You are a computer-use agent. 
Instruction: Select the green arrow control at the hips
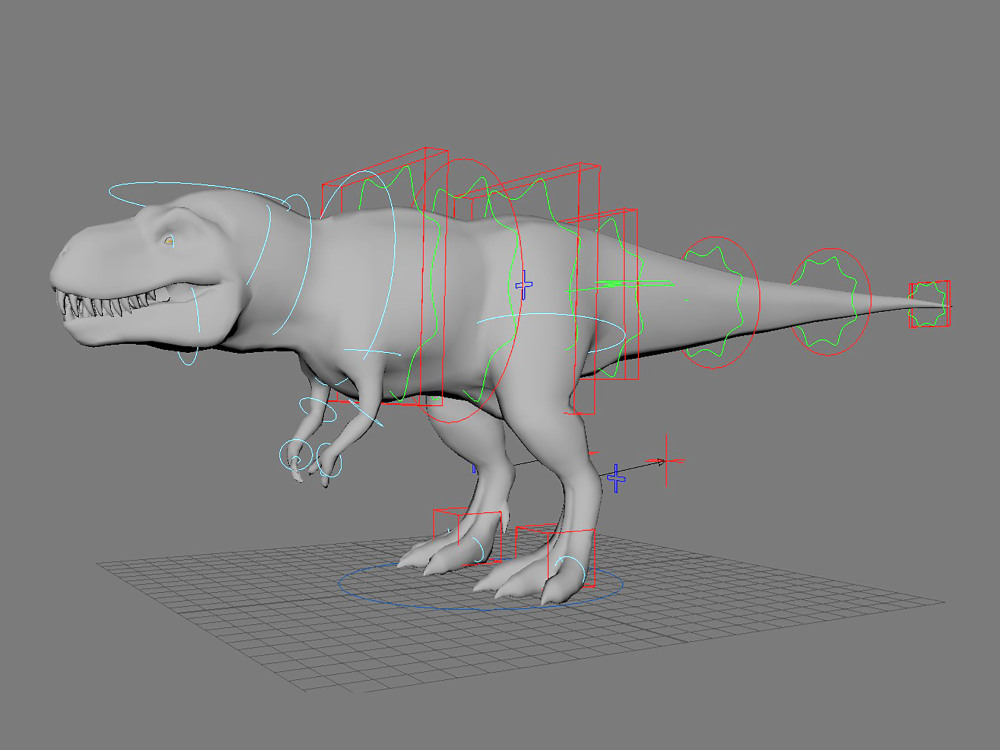tap(620, 284)
